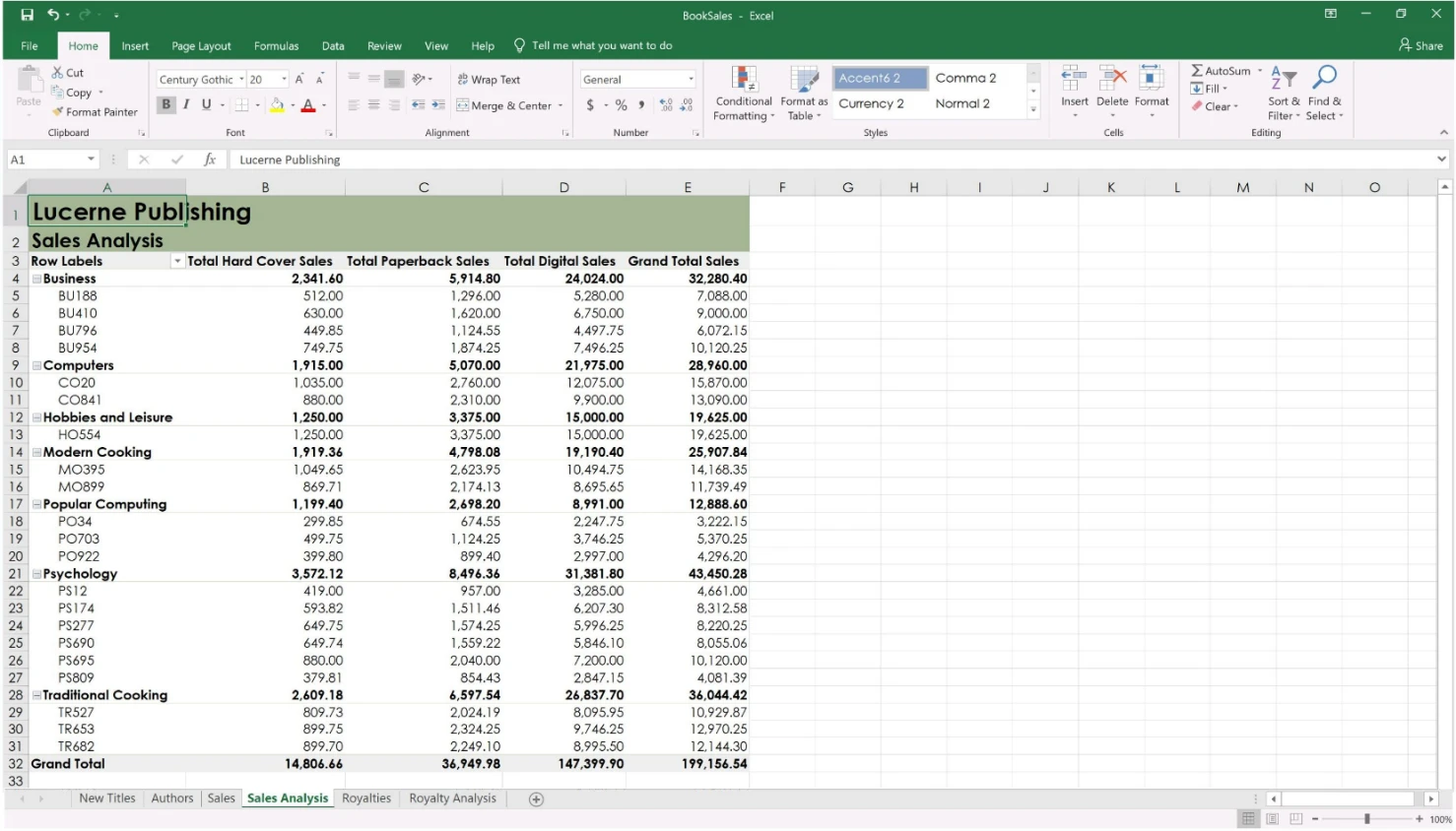The image size is (1456, 831).
Task: Click the Format as Table icon
Action: click(x=804, y=80)
